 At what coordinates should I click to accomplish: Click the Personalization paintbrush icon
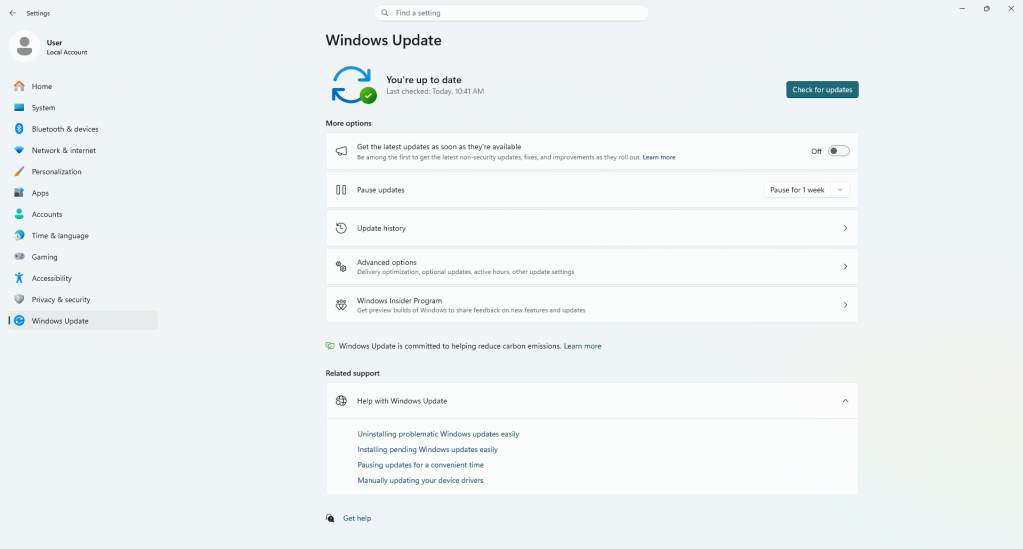point(19,172)
